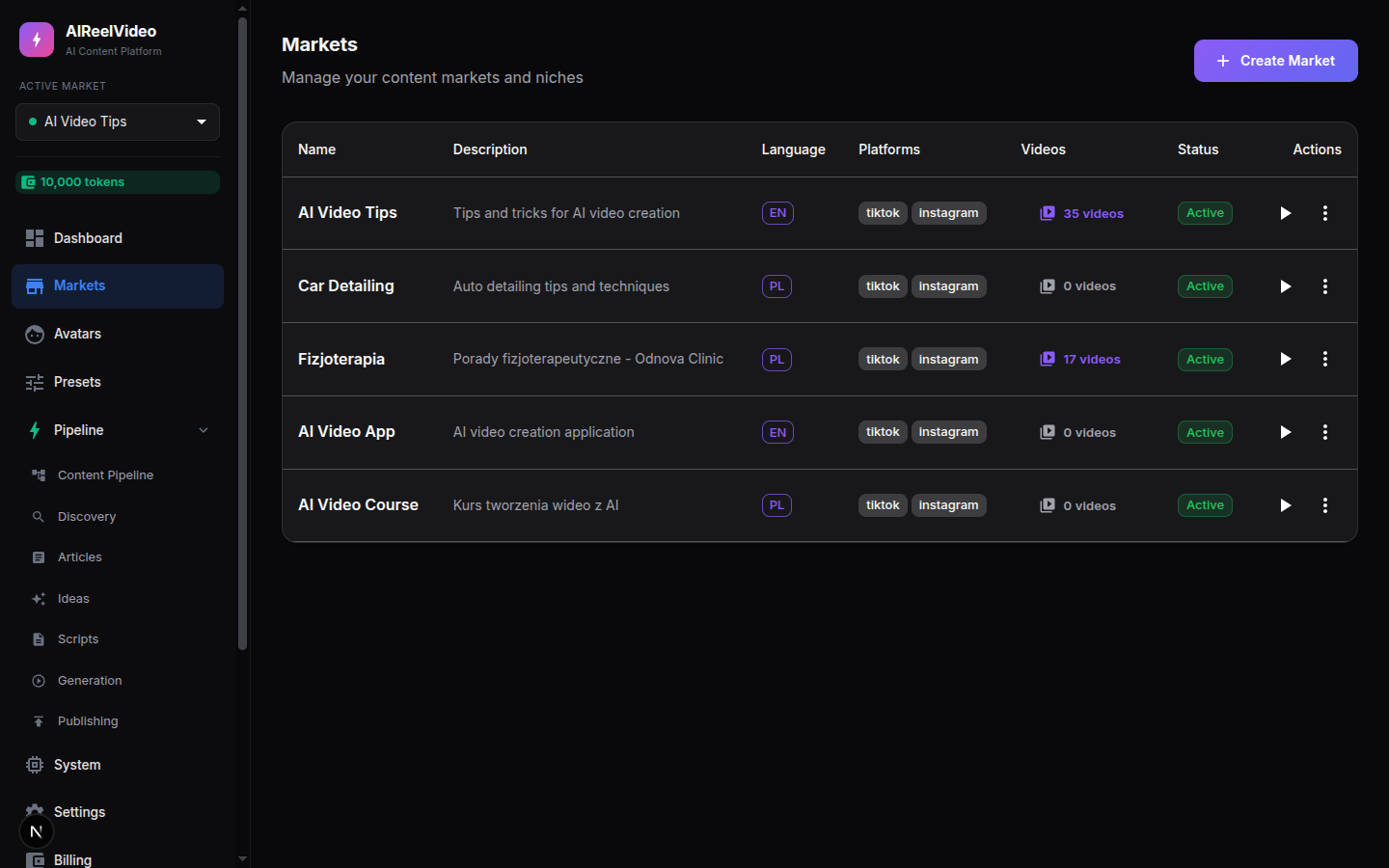Go to the Markets section
1389x868 pixels.
click(x=79, y=285)
